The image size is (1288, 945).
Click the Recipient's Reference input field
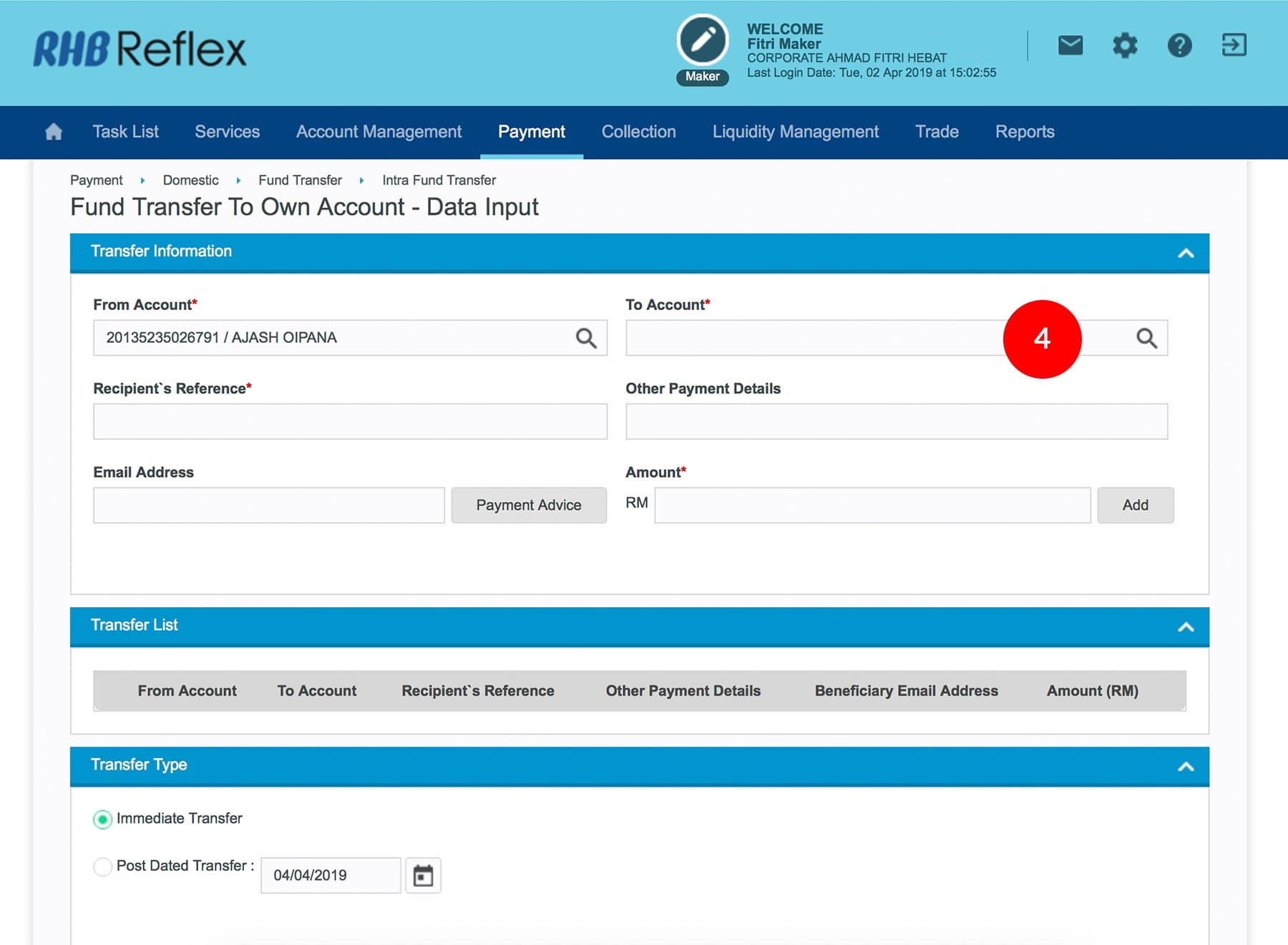click(350, 422)
